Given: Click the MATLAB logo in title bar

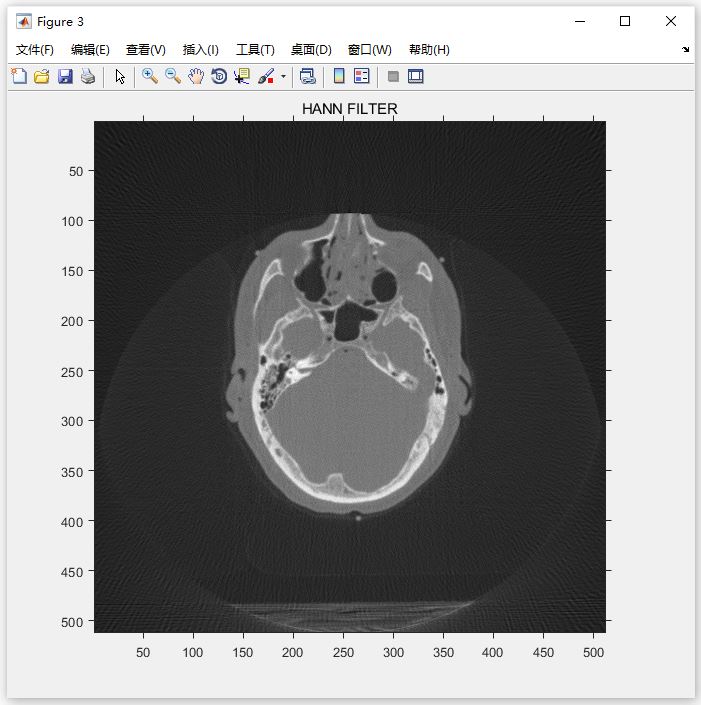Looking at the screenshot, I should point(24,21).
